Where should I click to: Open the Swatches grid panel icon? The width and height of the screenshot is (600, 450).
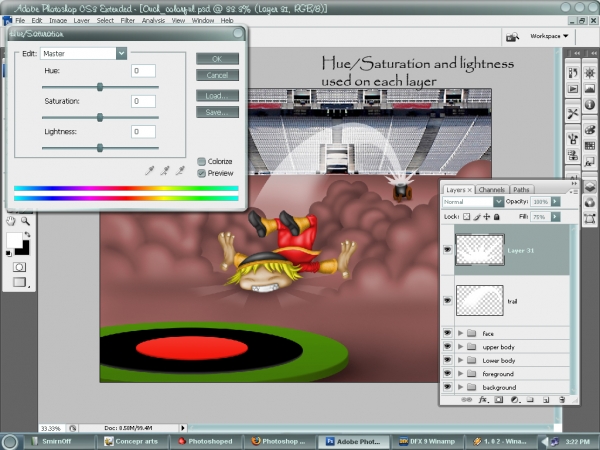pyautogui.click(x=590, y=145)
